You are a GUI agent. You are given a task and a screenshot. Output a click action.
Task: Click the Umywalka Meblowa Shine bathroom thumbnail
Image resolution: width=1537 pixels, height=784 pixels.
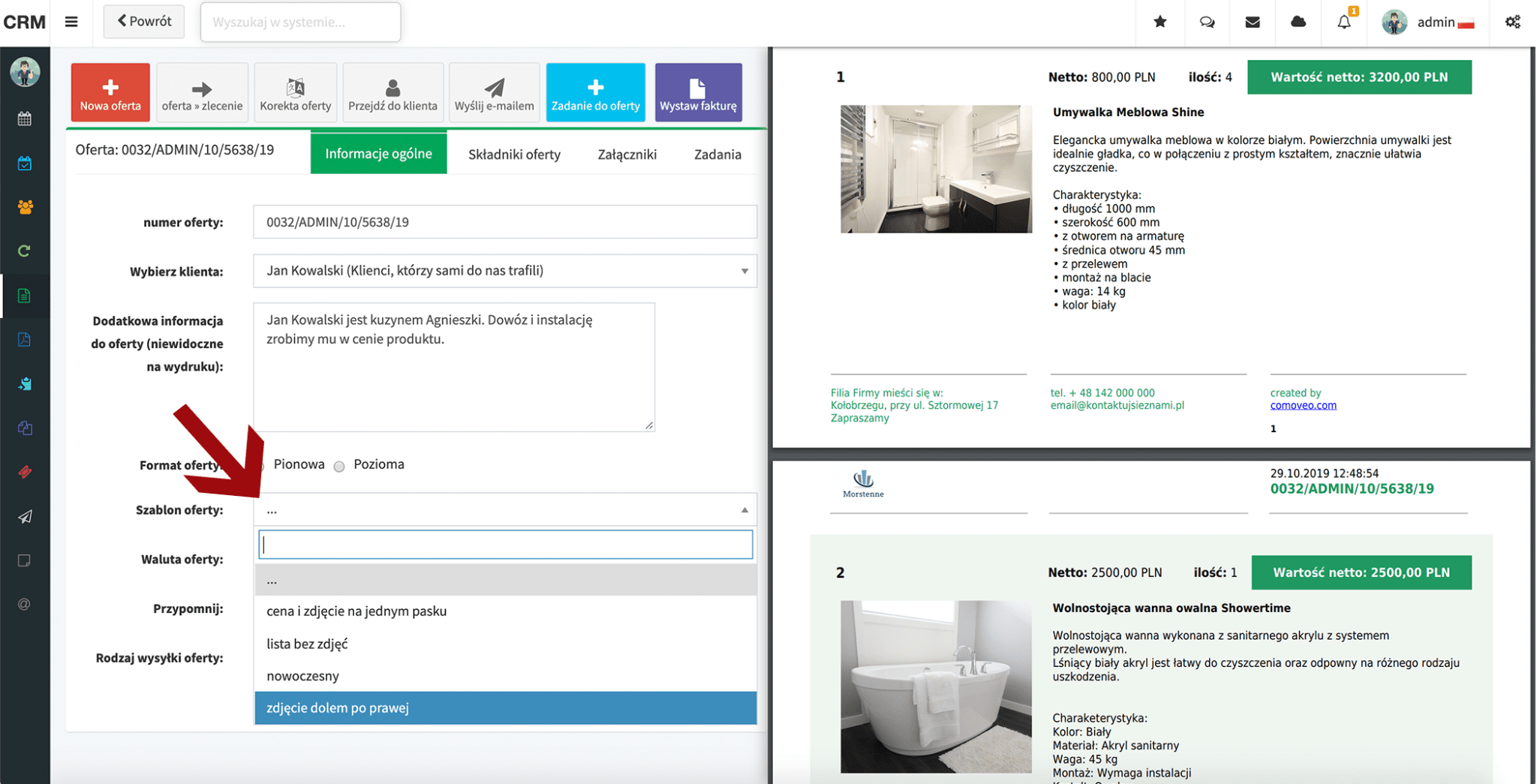[936, 169]
